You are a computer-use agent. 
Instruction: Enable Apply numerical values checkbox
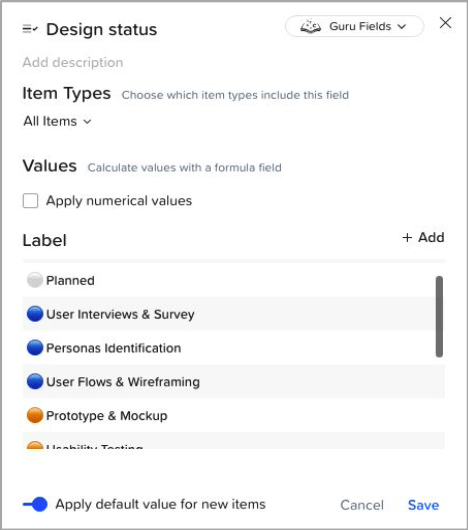pos(30,201)
